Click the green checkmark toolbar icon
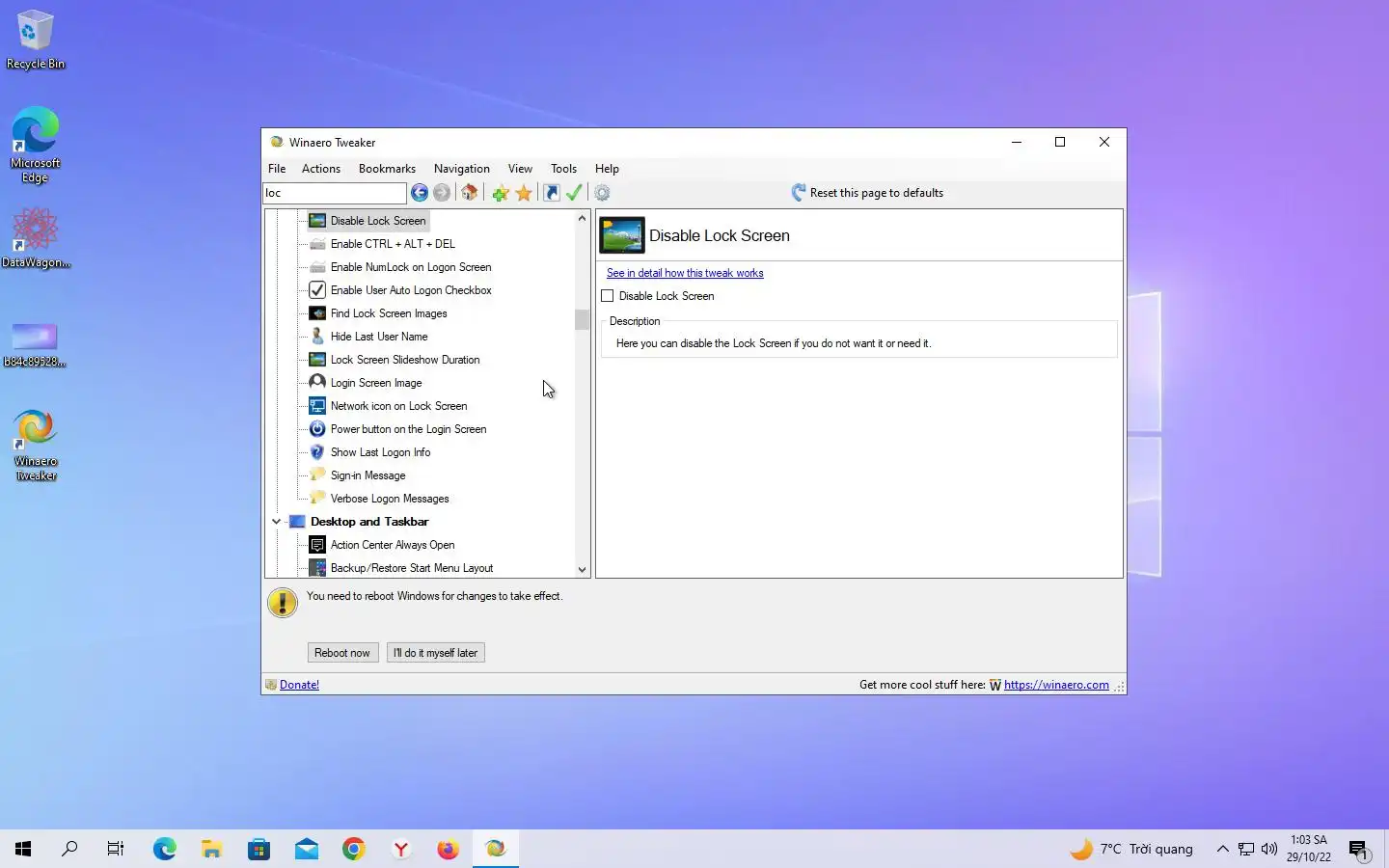The image size is (1389, 868). pyautogui.click(x=574, y=193)
